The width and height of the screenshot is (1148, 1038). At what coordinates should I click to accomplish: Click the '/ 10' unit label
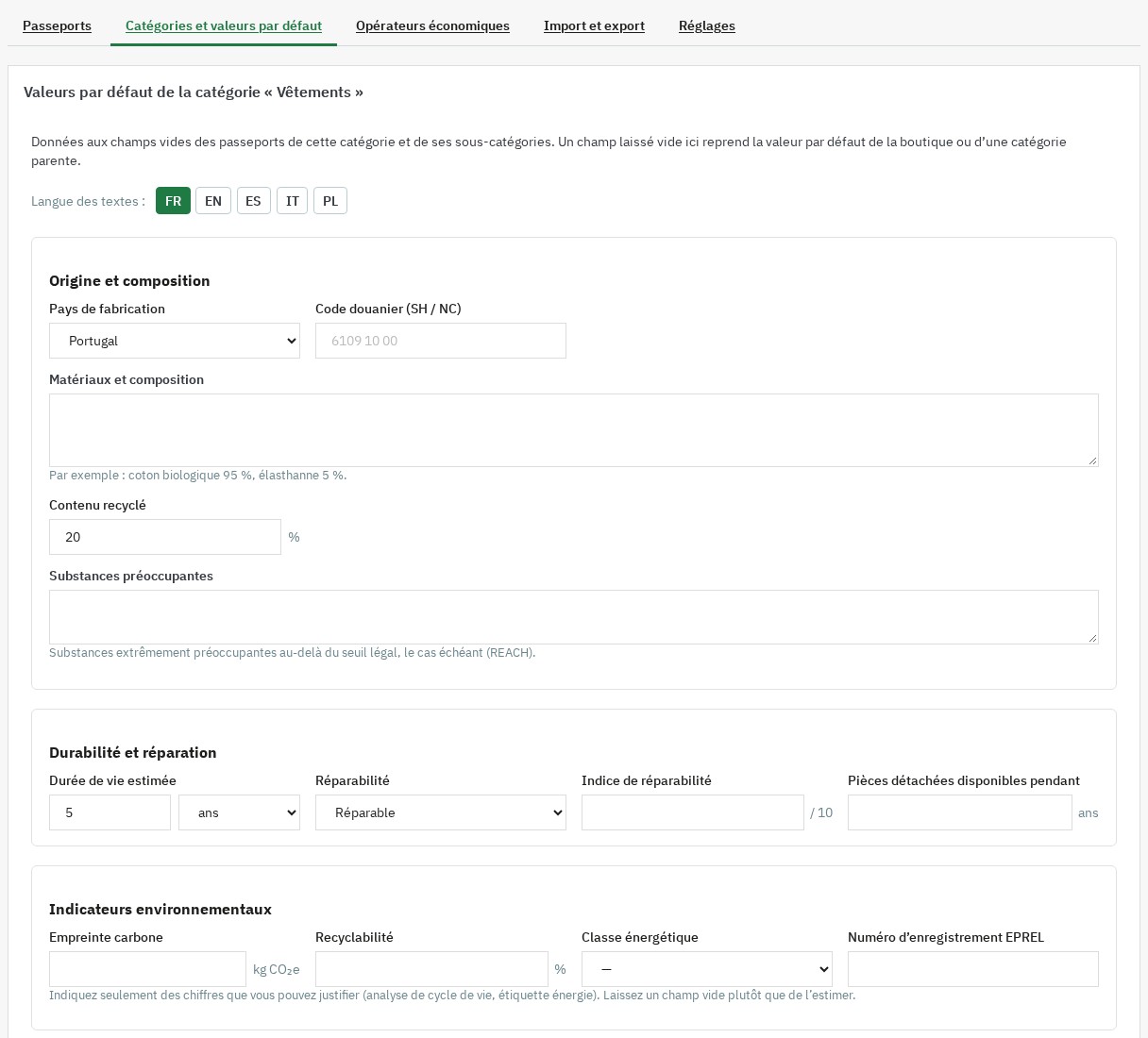(x=821, y=812)
